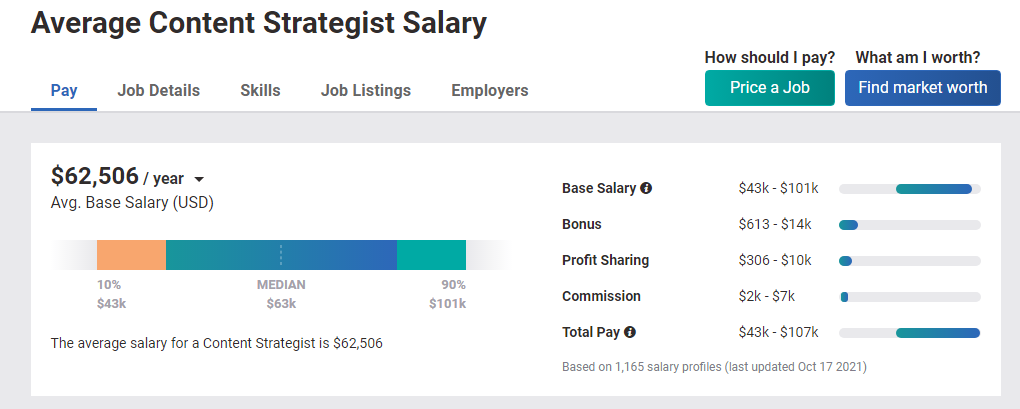View the Employers tab
This screenshot has width=1020, height=409.
pyautogui.click(x=490, y=90)
